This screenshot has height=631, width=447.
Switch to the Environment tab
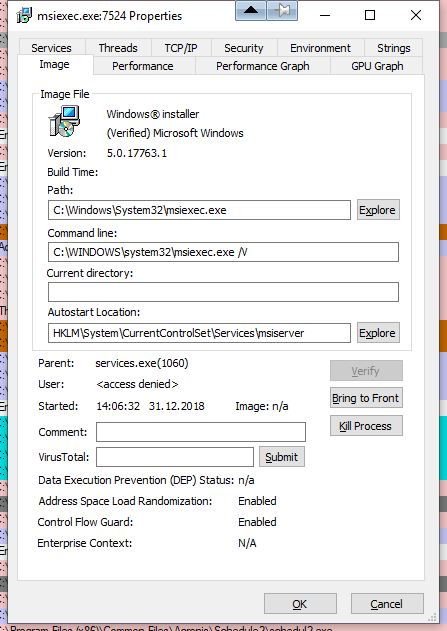[x=320, y=48]
